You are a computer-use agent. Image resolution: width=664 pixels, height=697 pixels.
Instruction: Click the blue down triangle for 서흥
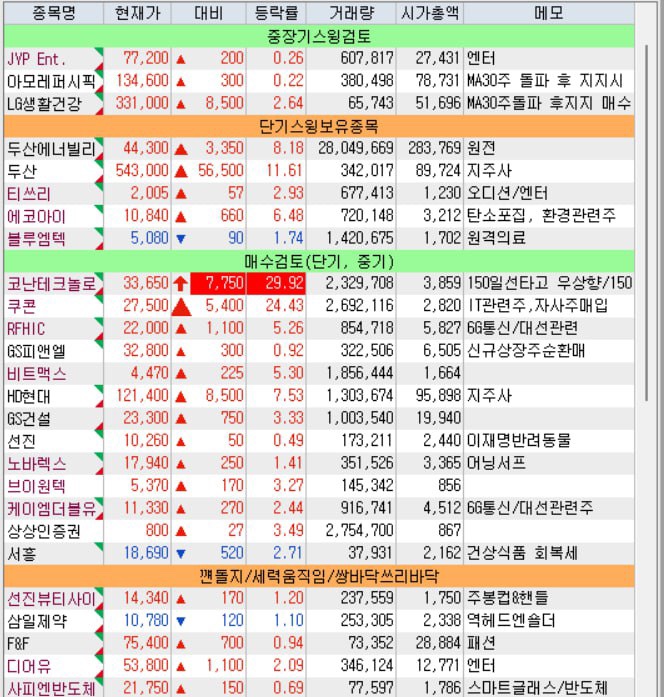pos(180,554)
